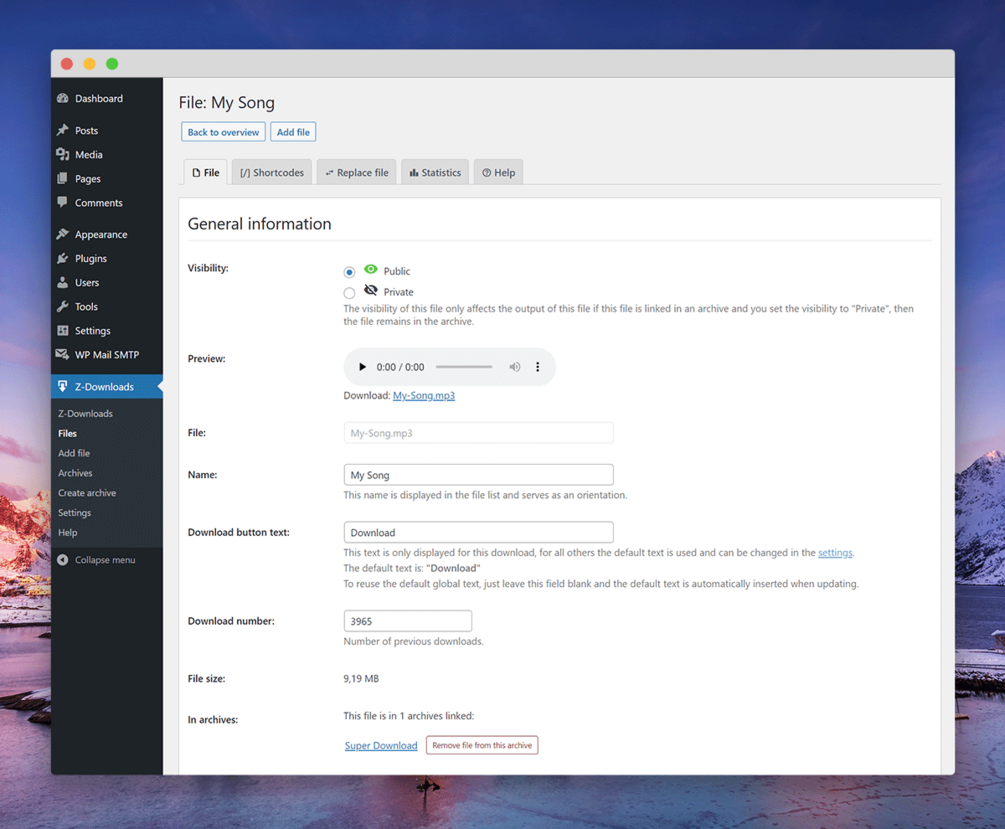Click the Collapse menu arrow icon
The width and height of the screenshot is (1005, 829).
[x=62, y=560]
